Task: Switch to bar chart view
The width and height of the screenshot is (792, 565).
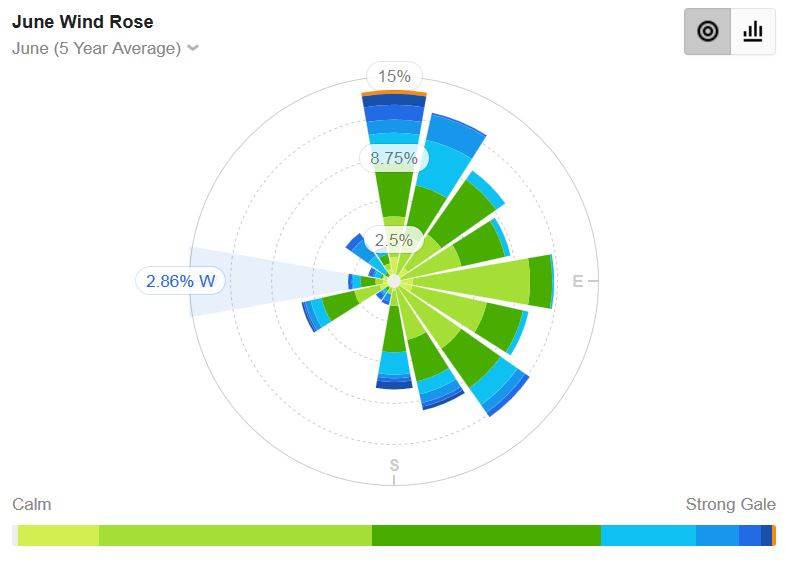Action: click(x=753, y=32)
